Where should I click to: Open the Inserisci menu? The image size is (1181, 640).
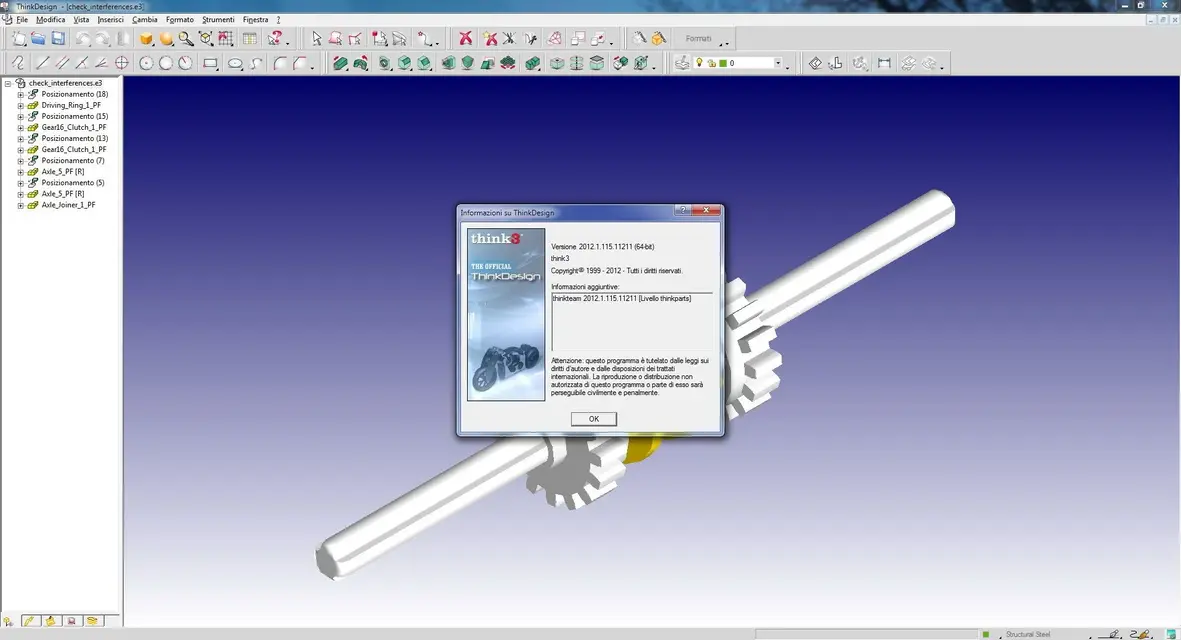click(111, 20)
